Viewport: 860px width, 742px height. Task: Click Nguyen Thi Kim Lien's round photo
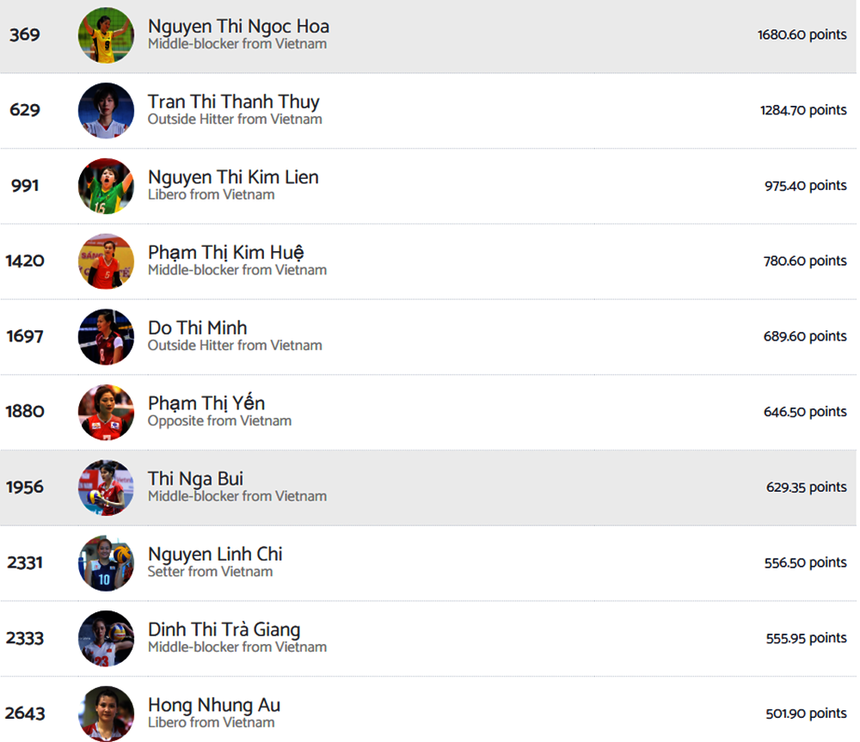click(x=106, y=186)
